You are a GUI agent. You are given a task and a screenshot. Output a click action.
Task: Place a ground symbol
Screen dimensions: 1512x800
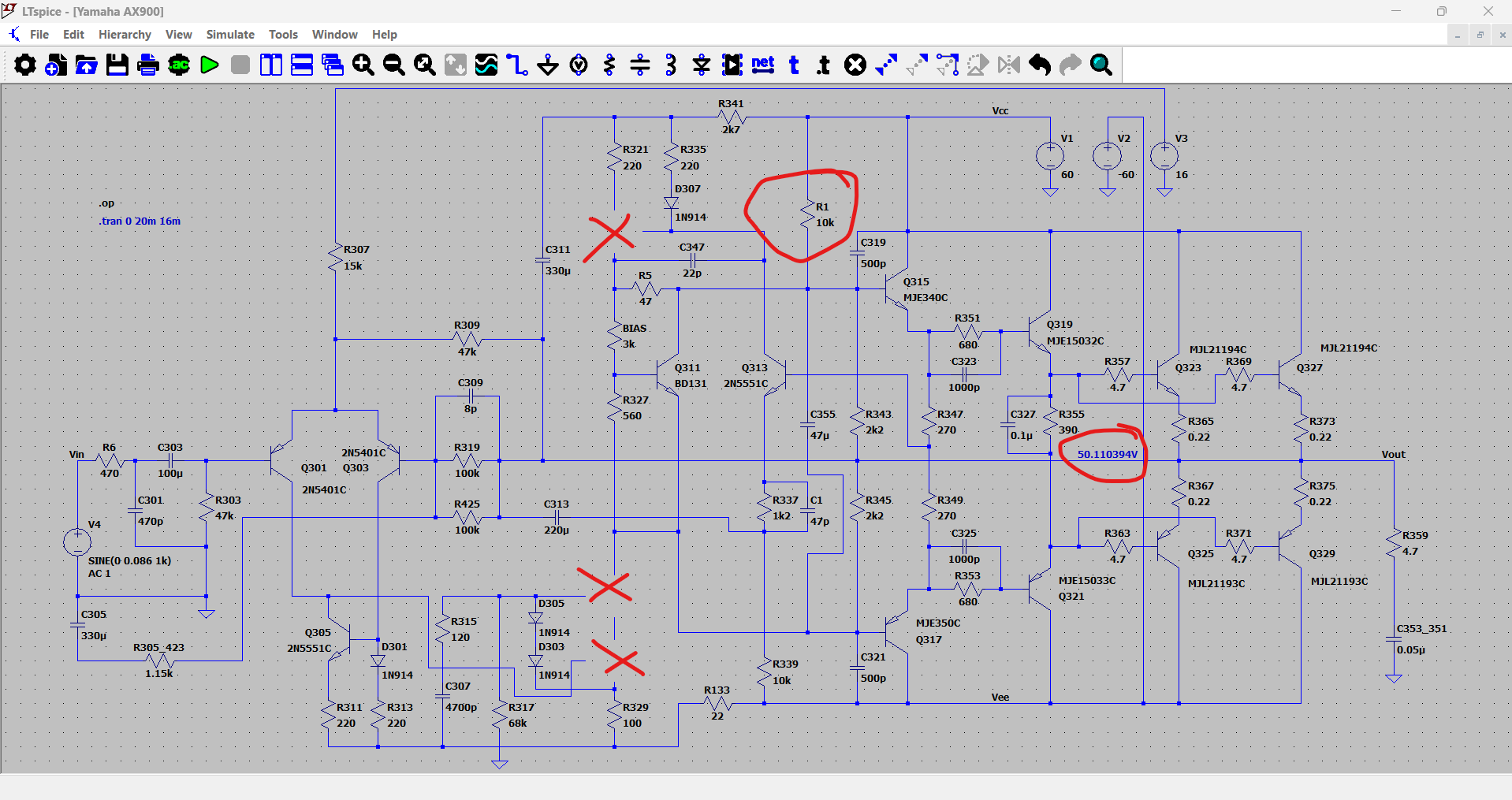click(x=548, y=65)
